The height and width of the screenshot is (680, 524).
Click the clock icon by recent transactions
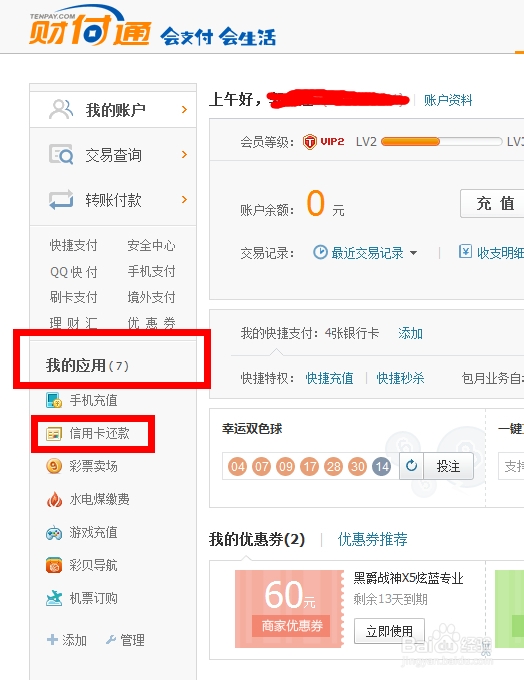pyautogui.click(x=320, y=252)
